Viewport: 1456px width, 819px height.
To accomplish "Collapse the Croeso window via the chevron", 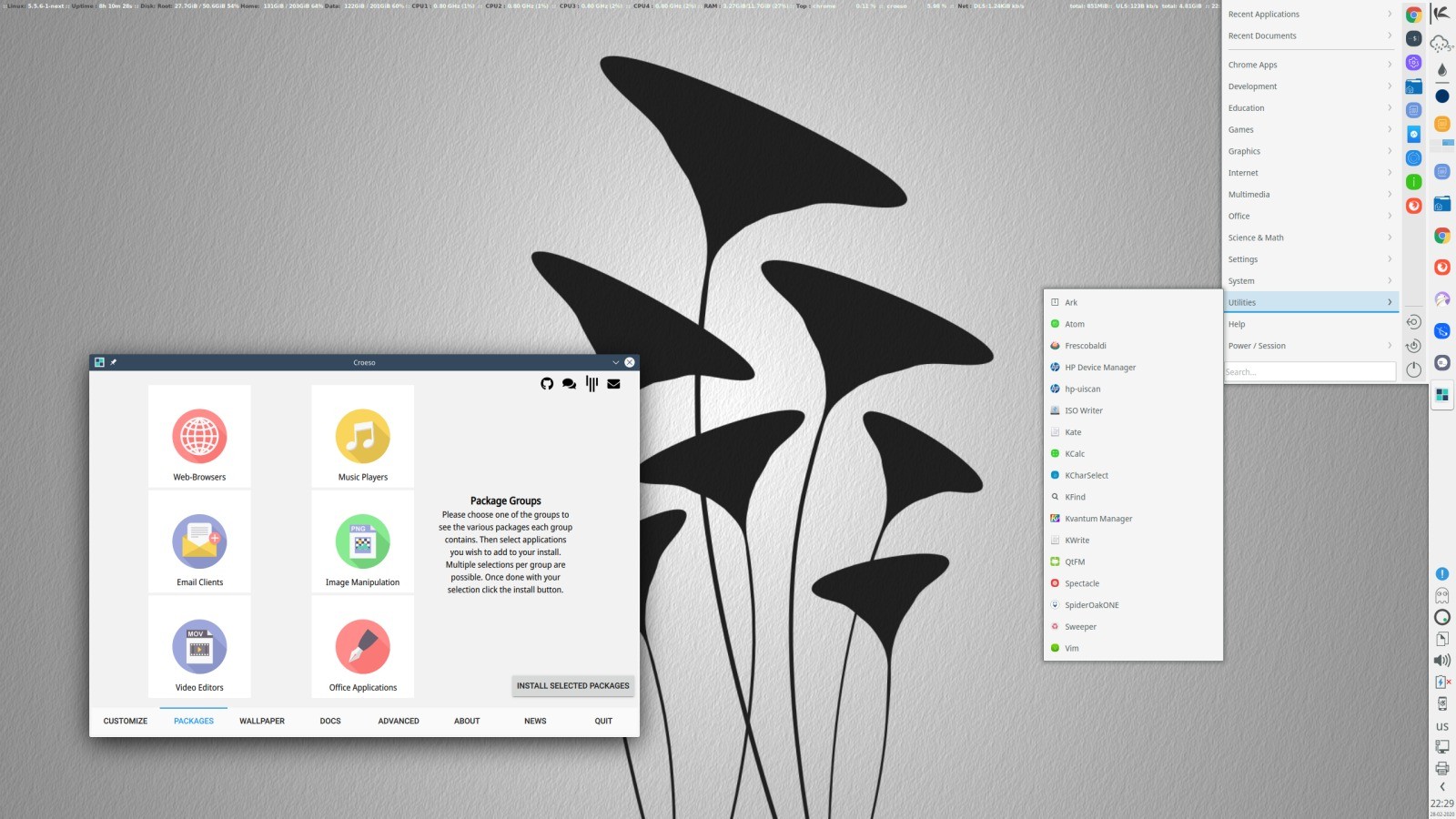I will [x=616, y=361].
